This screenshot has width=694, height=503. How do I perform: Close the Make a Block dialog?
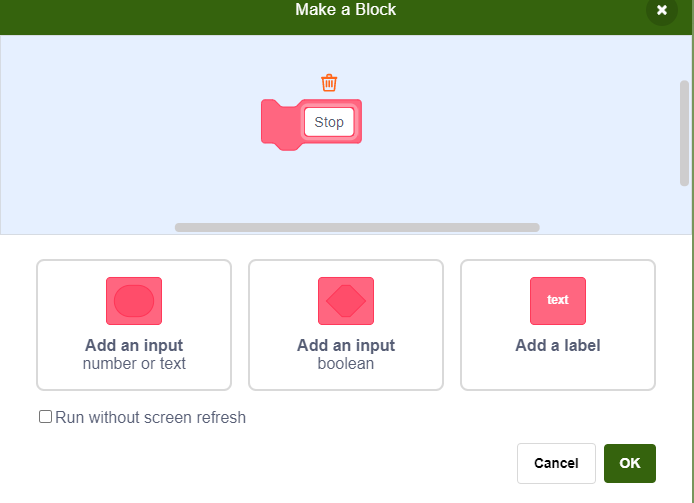pyautogui.click(x=661, y=10)
